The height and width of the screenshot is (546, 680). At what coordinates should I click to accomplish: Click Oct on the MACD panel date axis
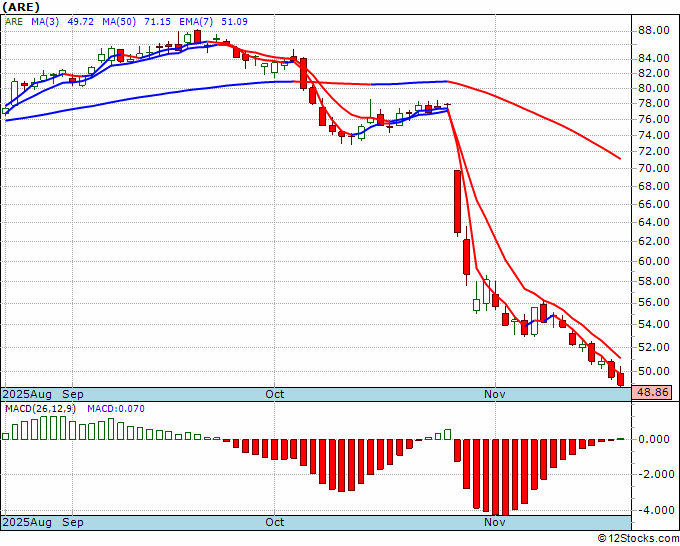coord(275,522)
